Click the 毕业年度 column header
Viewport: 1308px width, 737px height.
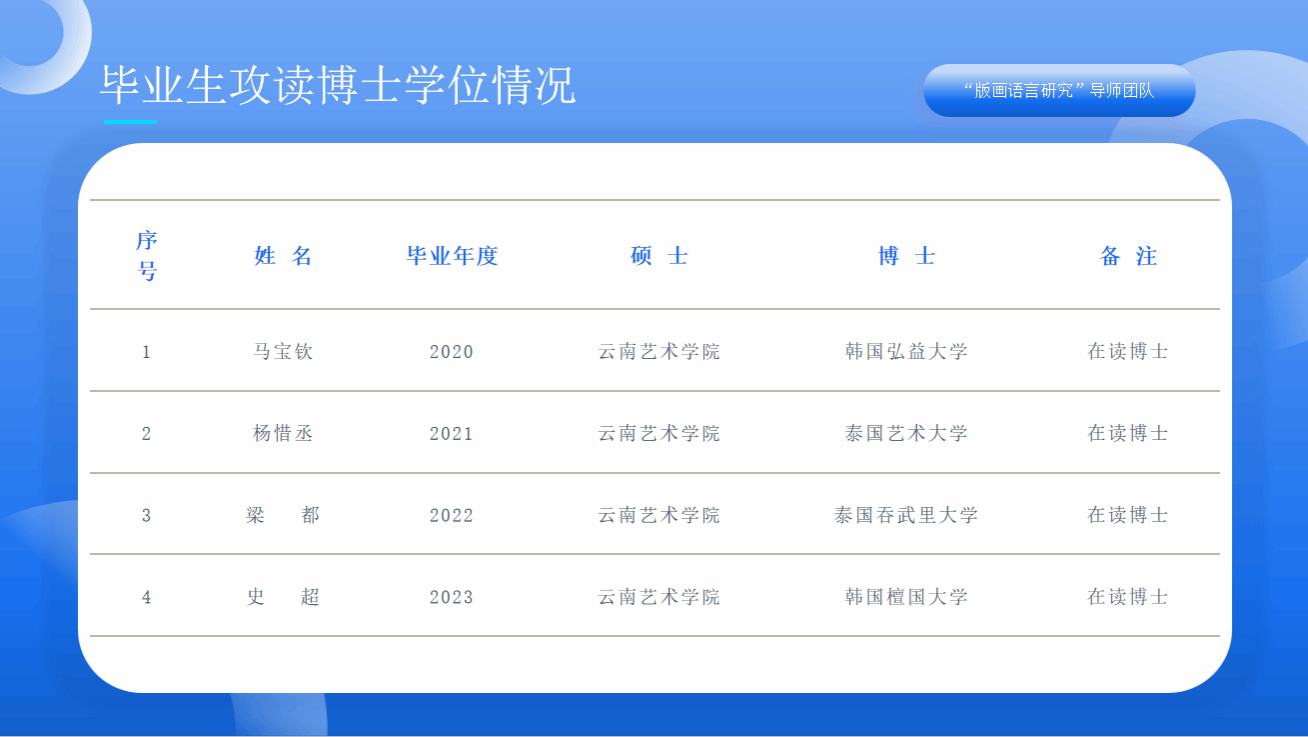point(452,256)
